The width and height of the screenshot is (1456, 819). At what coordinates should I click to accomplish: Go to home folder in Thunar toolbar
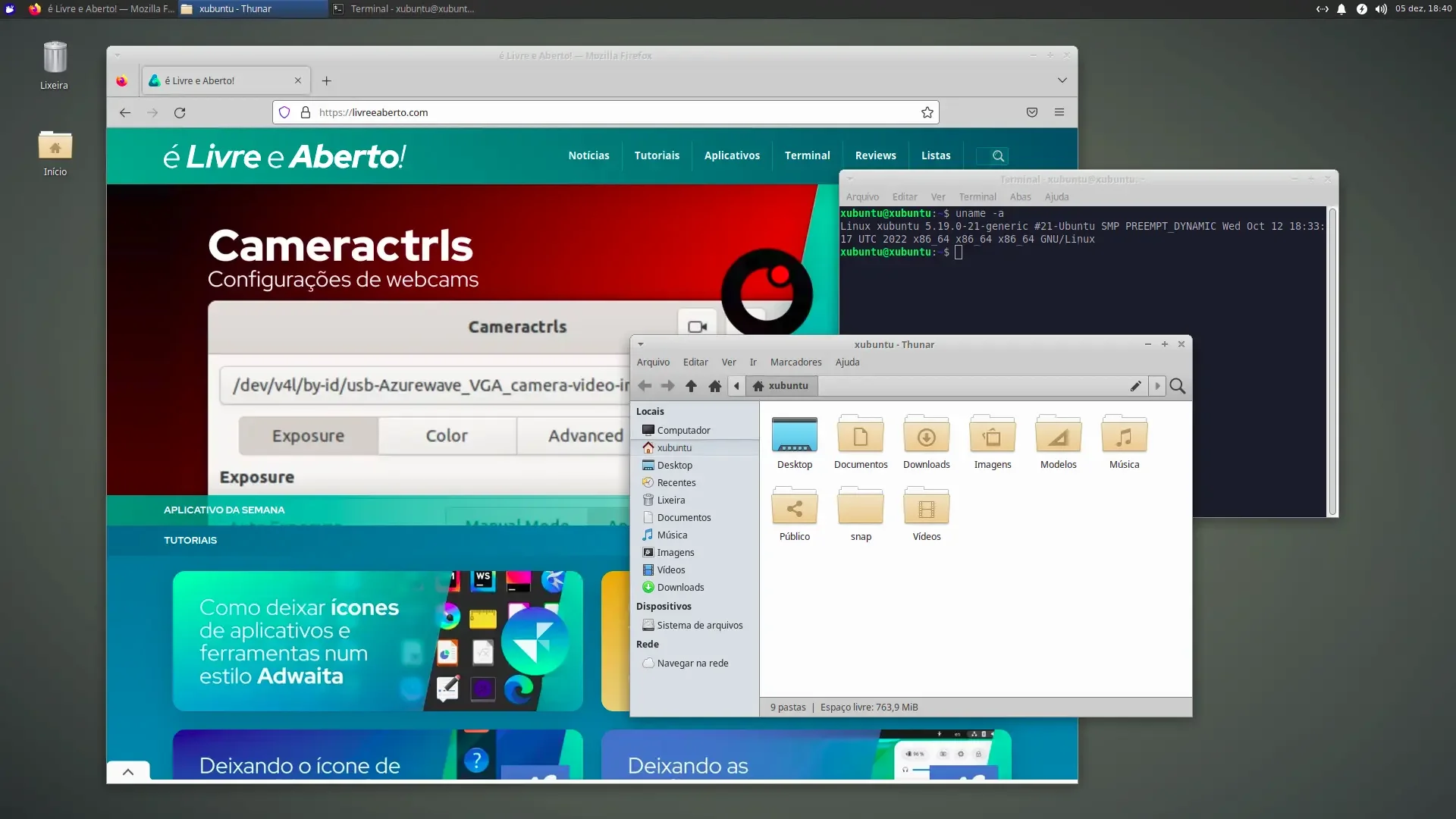tap(714, 386)
